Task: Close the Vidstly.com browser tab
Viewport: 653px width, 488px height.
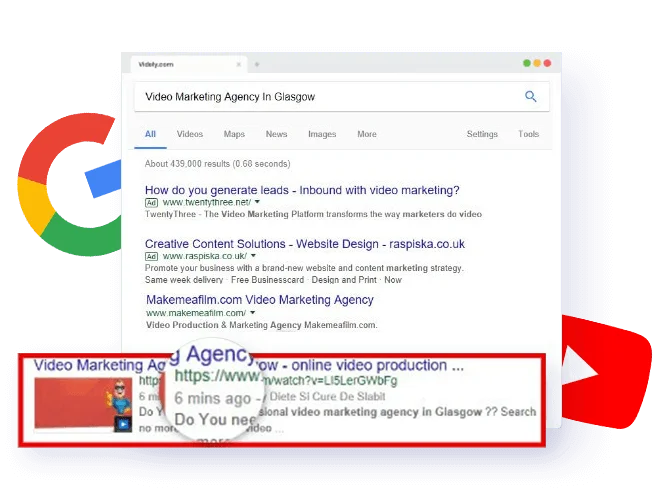Action: click(x=239, y=64)
